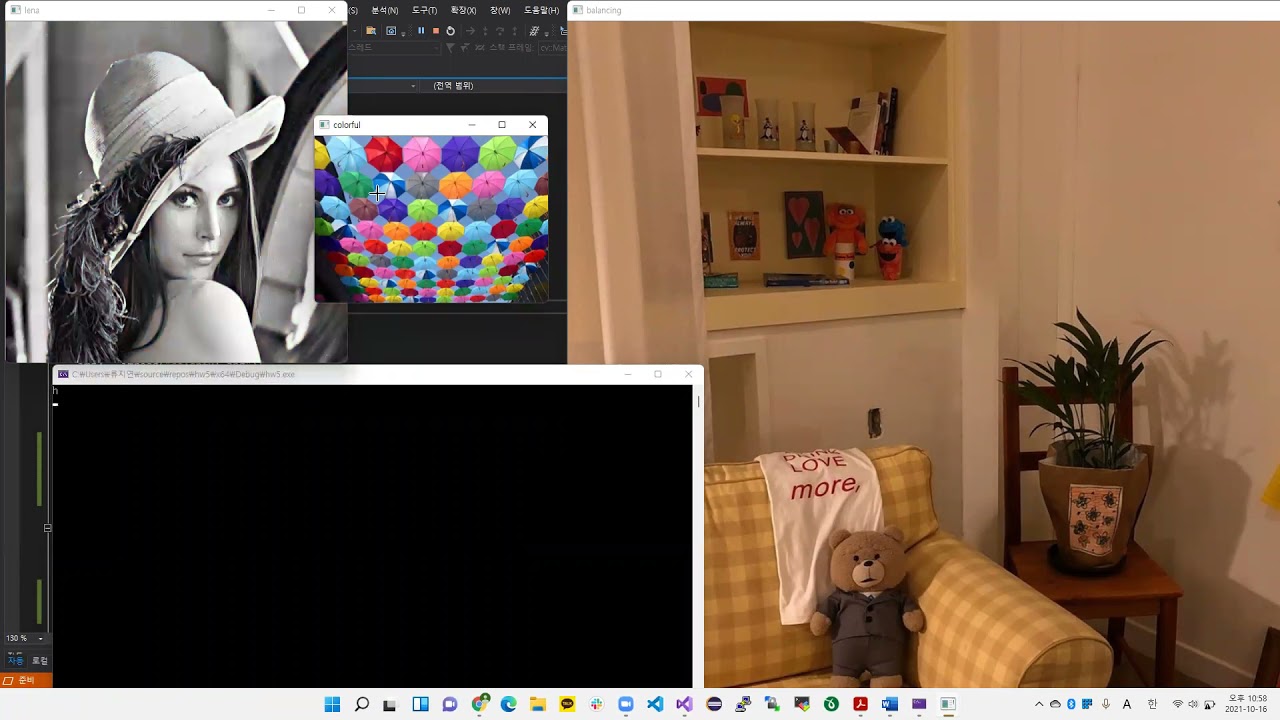
Task: Close the colorful window
Action: coord(533,125)
